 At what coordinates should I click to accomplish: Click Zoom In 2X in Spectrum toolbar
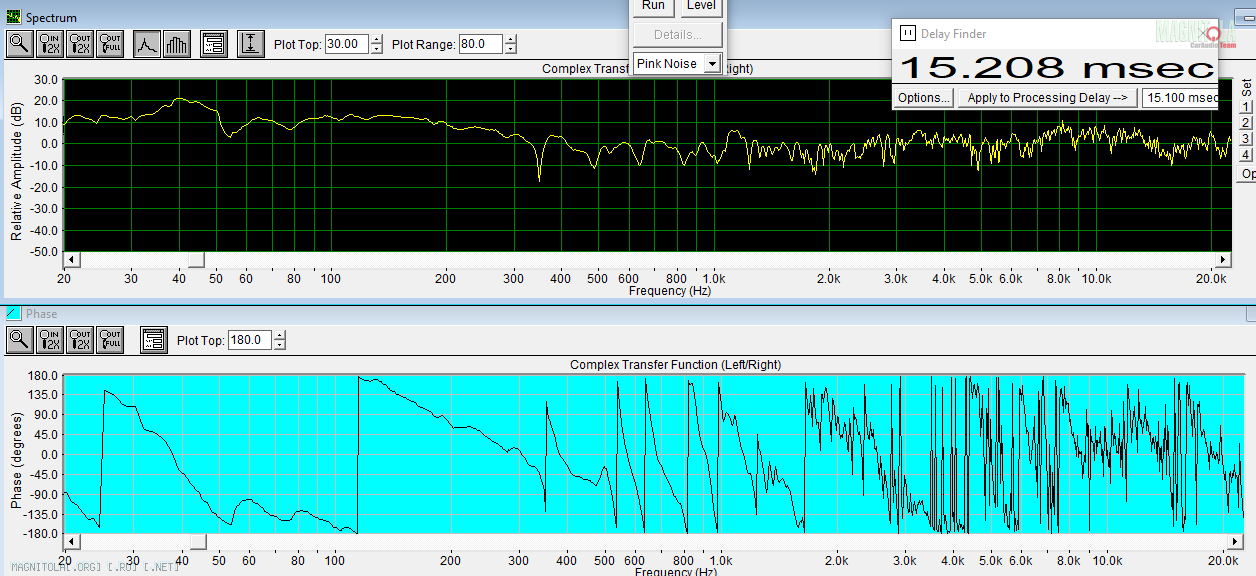coord(50,44)
